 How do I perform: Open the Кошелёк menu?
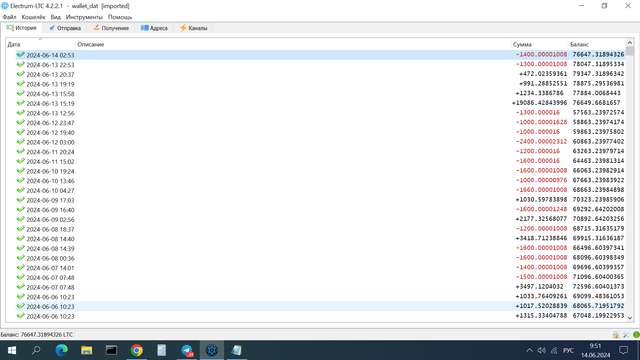33,17
